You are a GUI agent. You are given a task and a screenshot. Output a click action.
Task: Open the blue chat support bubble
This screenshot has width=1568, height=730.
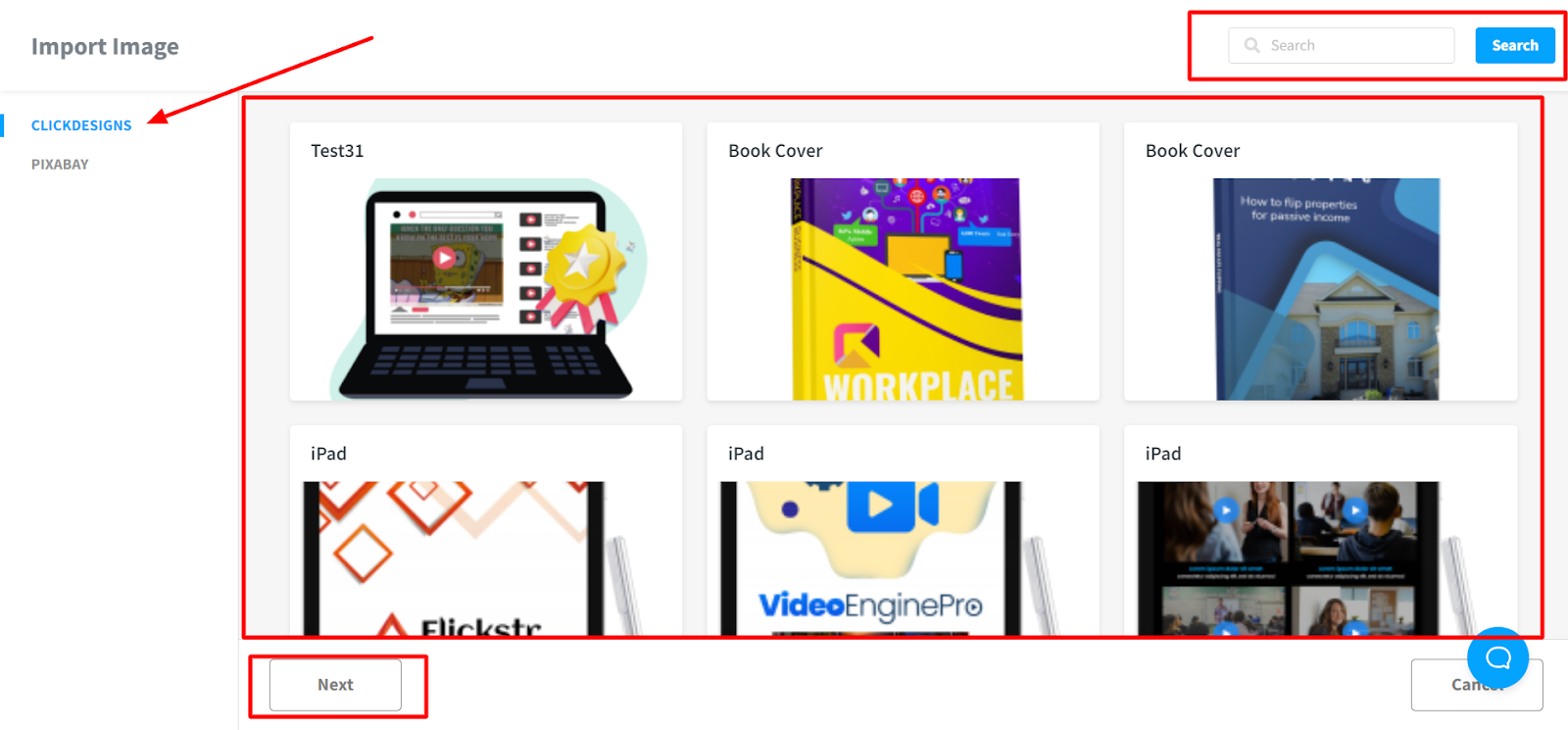[x=1497, y=657]
